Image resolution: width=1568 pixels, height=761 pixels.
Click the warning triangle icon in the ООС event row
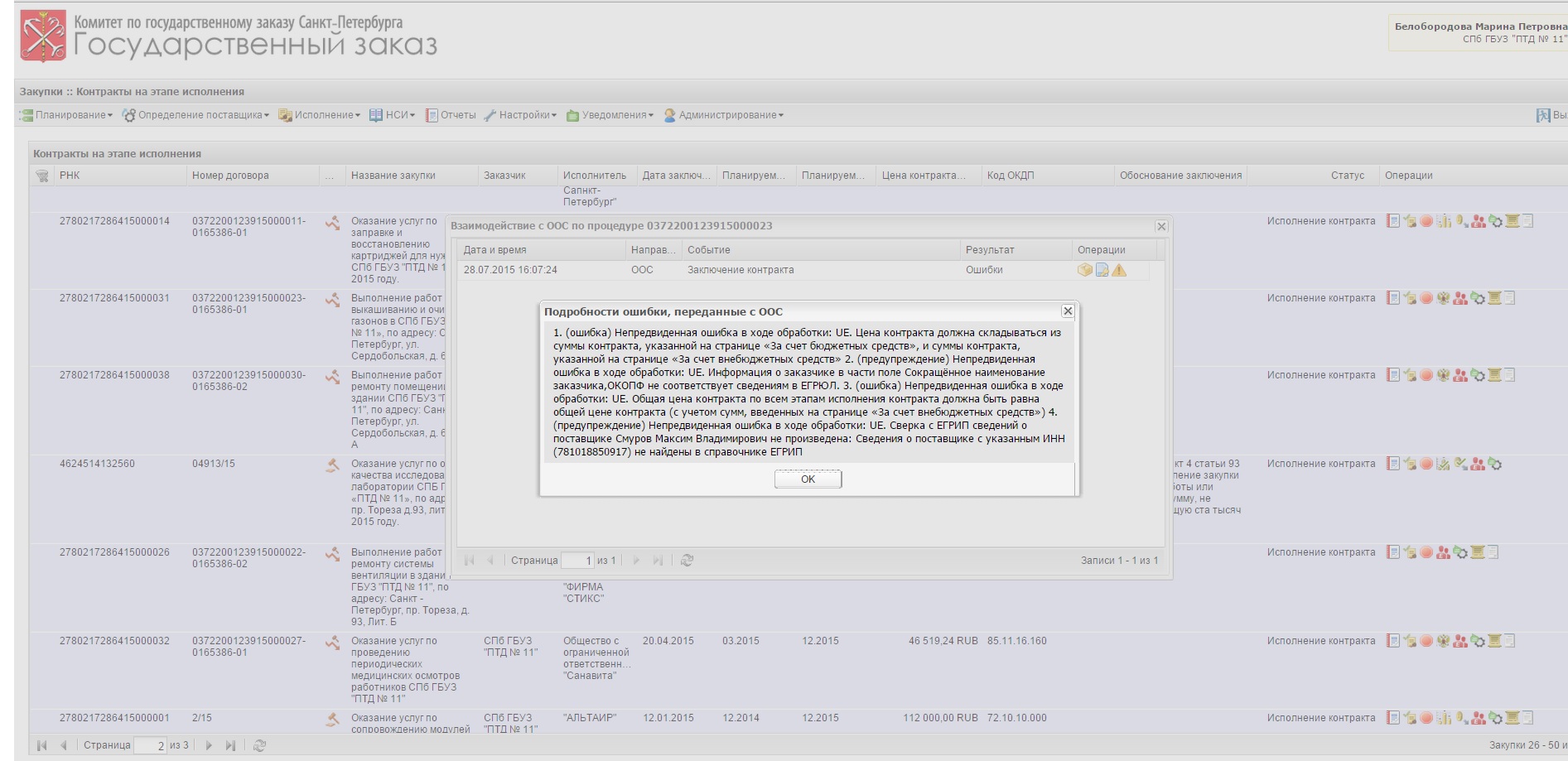tap(1119, 270)
